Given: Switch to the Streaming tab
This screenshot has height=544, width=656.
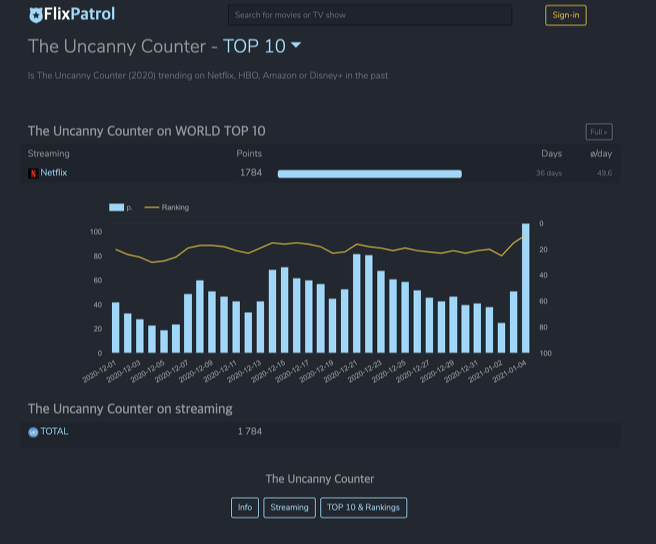Looking at the screenshot, I should click(x=289, y=508).
